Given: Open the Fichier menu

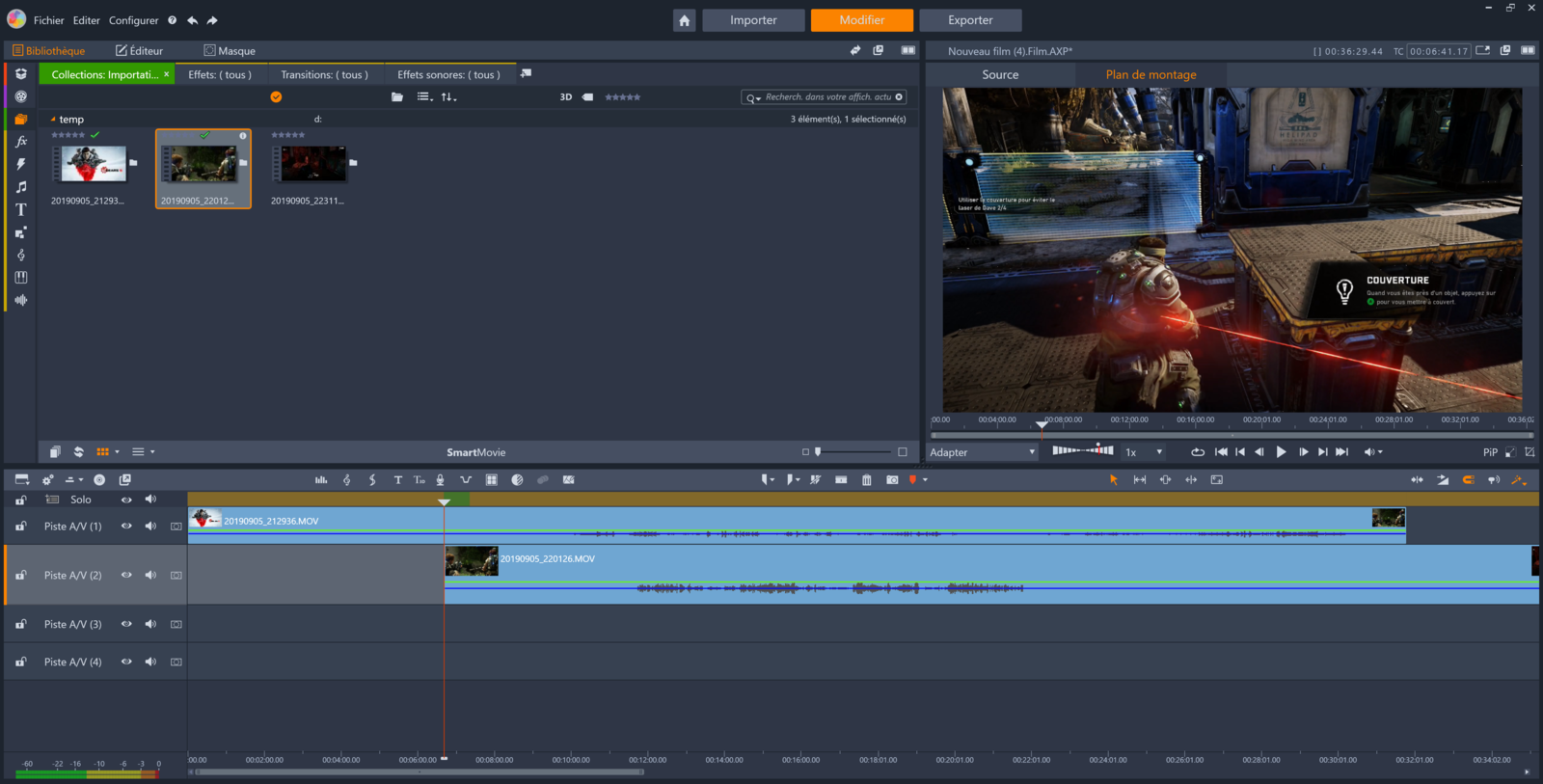Looking at the screenshot, I should pyautogui.click(x=48, y=20).
